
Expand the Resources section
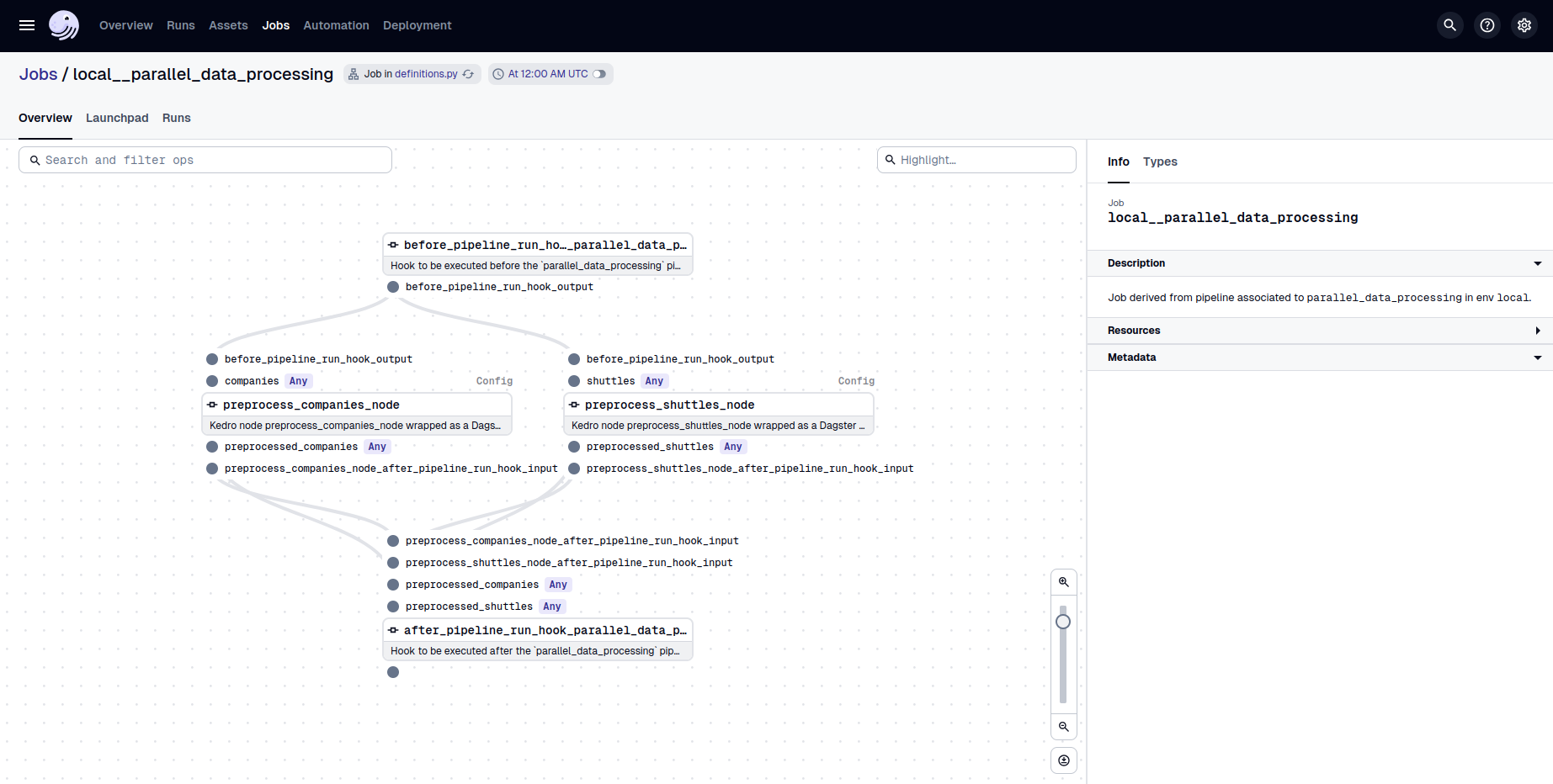pos(1320,331)
